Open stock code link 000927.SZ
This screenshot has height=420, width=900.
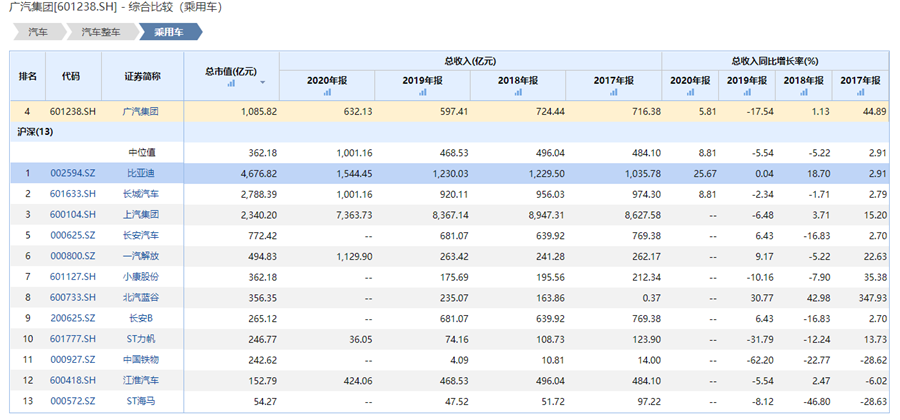click(73, 359)
